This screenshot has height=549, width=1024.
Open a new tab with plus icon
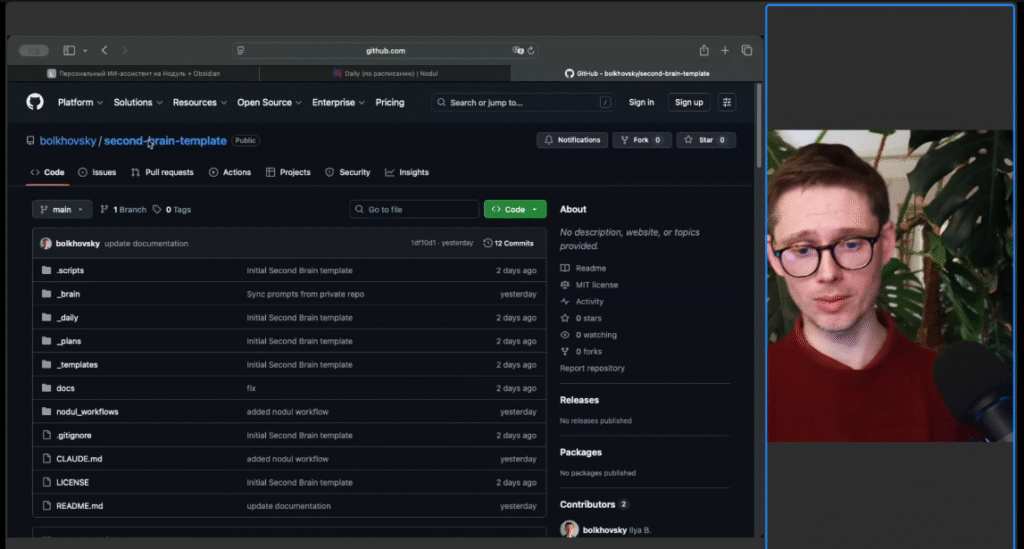coord(725,50)
